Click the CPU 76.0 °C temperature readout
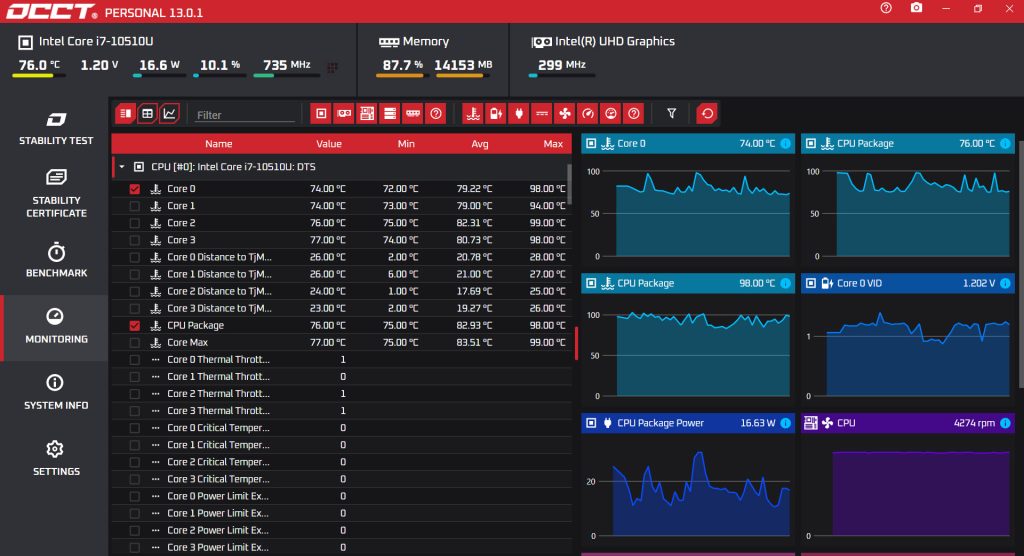 point(39,65)
